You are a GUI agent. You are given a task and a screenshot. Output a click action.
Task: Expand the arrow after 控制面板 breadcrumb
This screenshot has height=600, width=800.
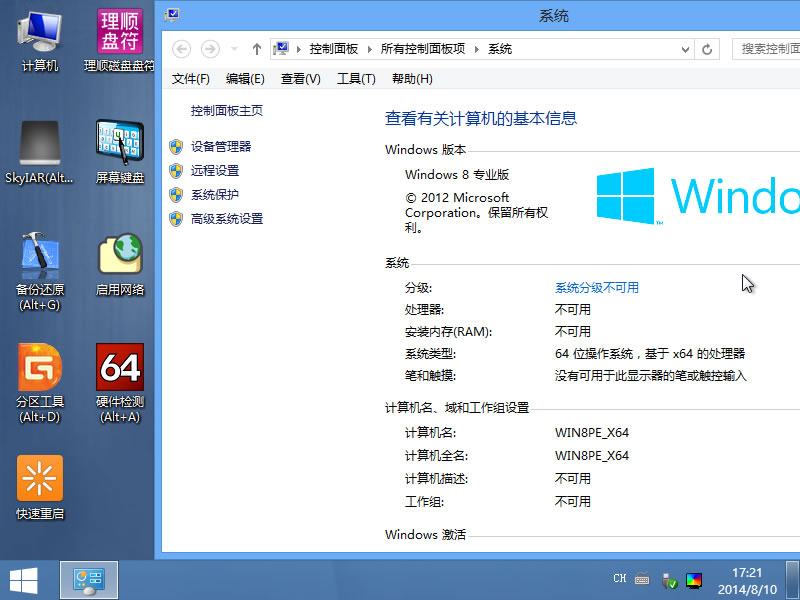point(369,49)
